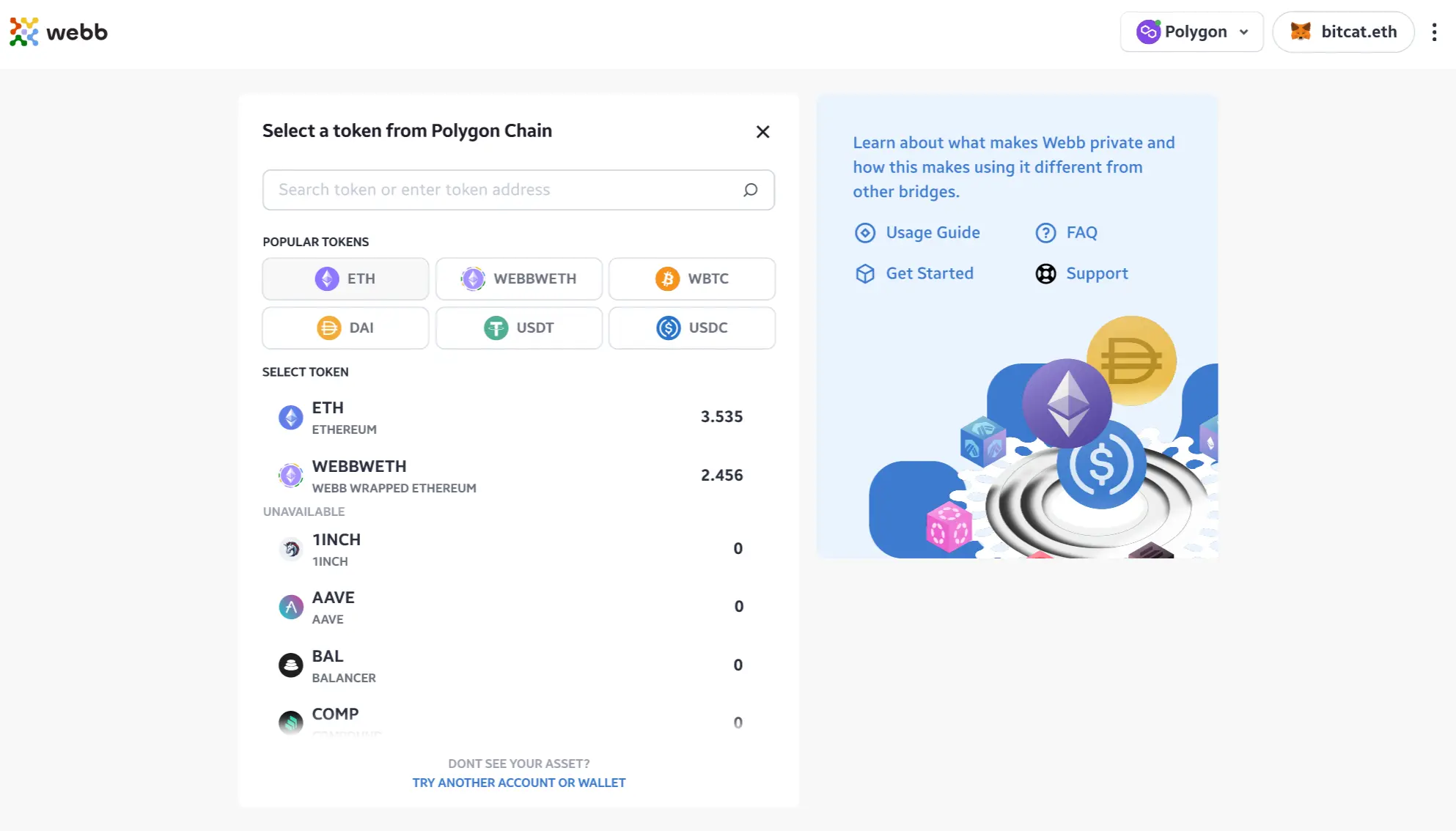Click WEBBWETH icon in popular tokens

pyautogui.click(x=473, y=278)
